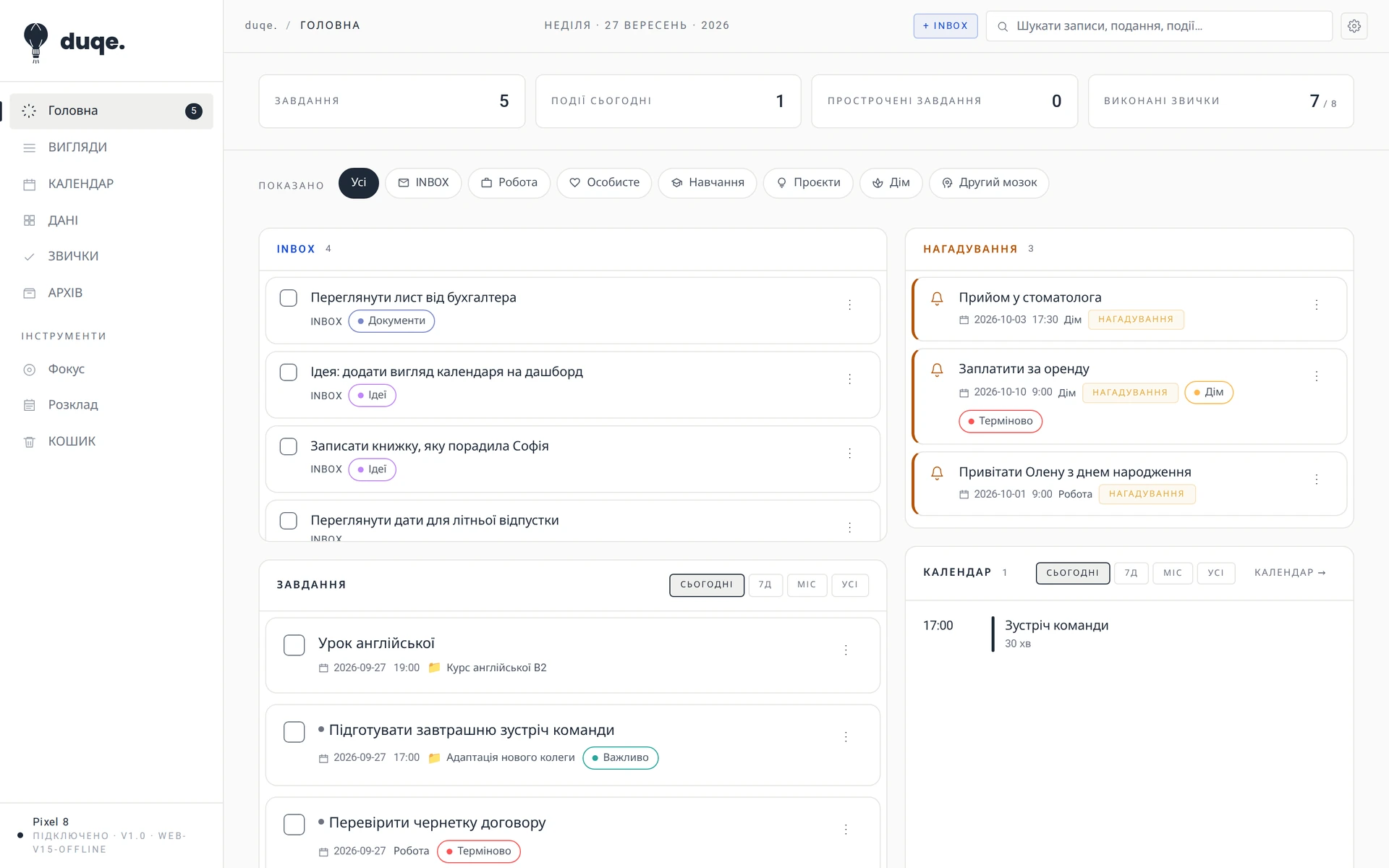Click bell icon for Привітати Олену reminder
This screenshot has height=868, width=1389.
click(937, 473)
